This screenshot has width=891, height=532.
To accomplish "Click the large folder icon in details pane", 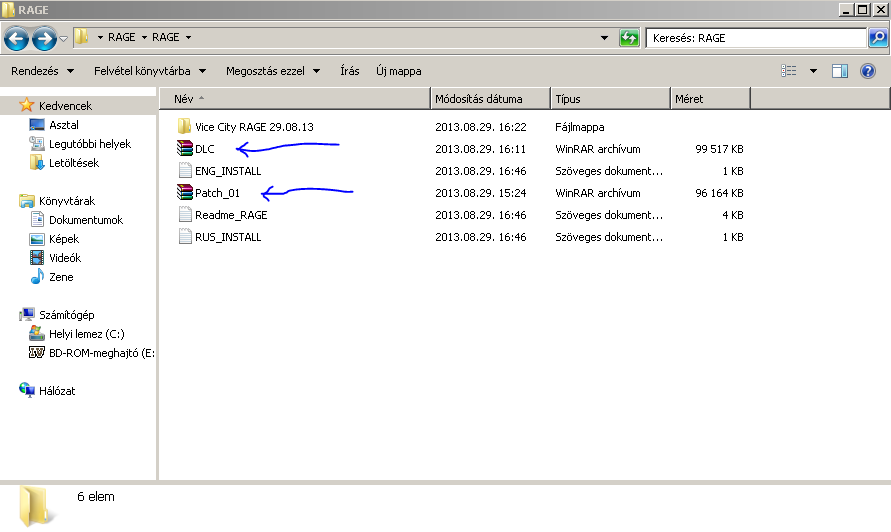I will pyautogui.click(x=36, y=506).
